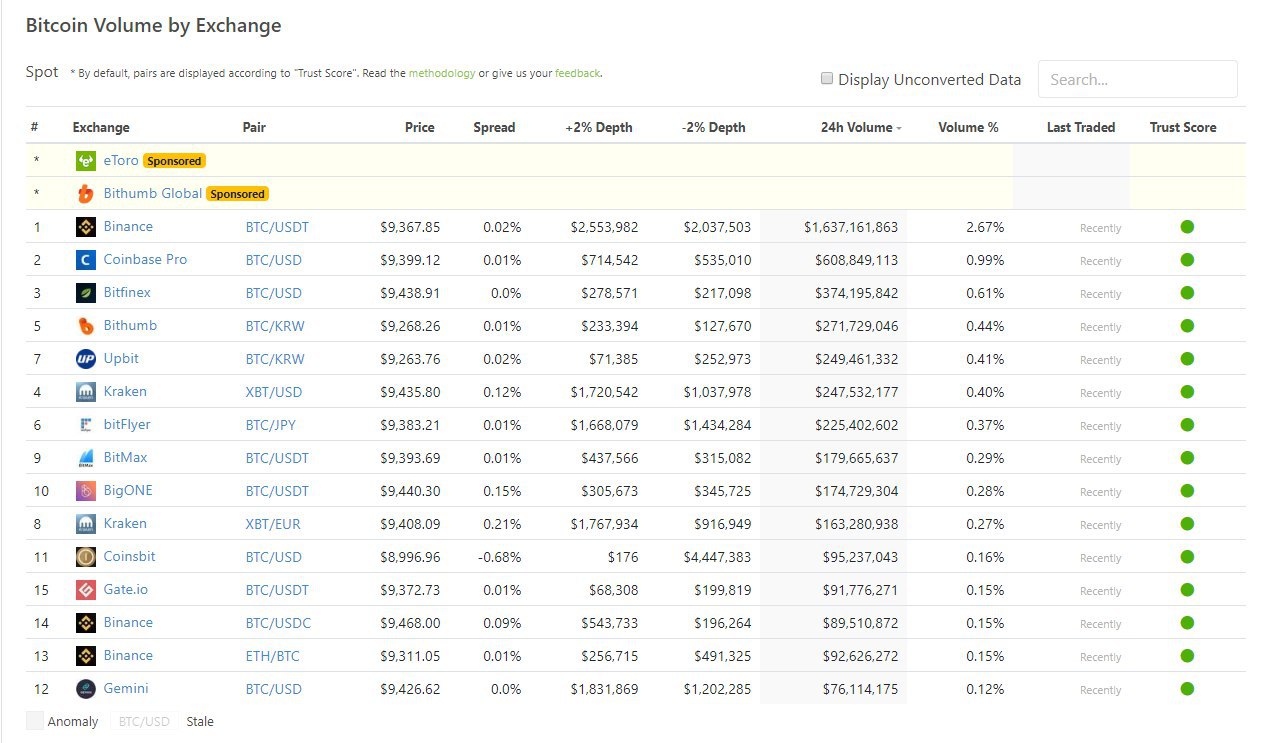The width and height of the screenshot is (1267, 743).
Task: Open the ETH/BTC pair link
Action: (272, 656)
